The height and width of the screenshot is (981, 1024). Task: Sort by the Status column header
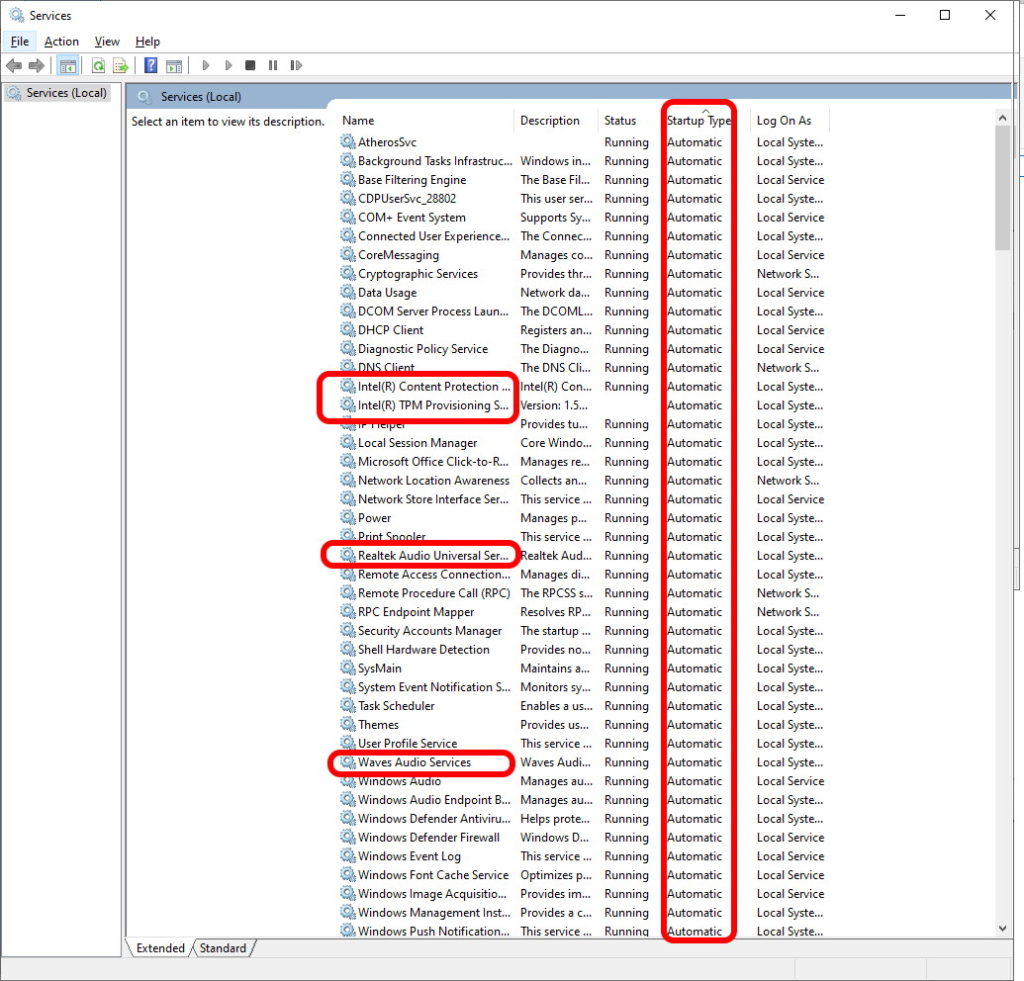[620, 120]
